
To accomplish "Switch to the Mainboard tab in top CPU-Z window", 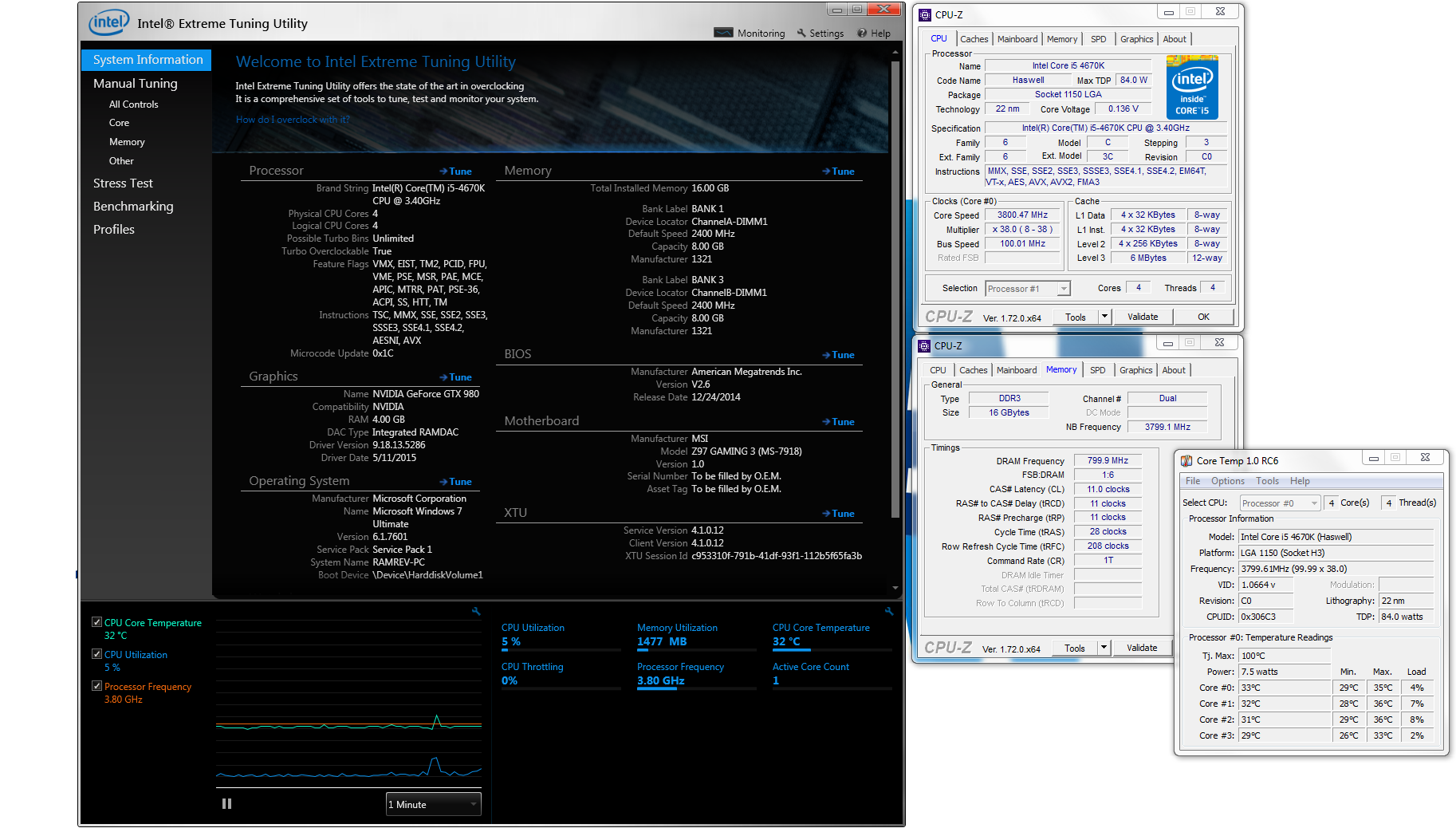I will (1017, 39).
